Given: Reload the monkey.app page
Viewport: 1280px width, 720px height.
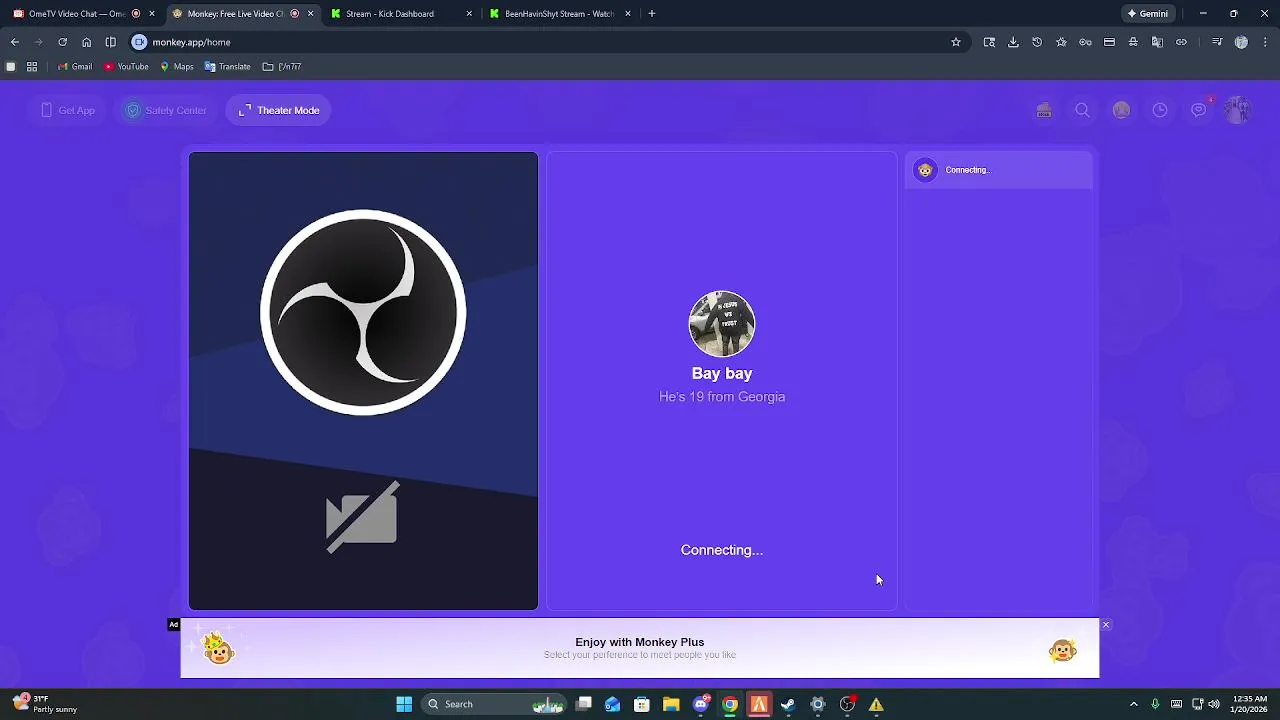Looking at the screenshot, I should pos(63,42).
